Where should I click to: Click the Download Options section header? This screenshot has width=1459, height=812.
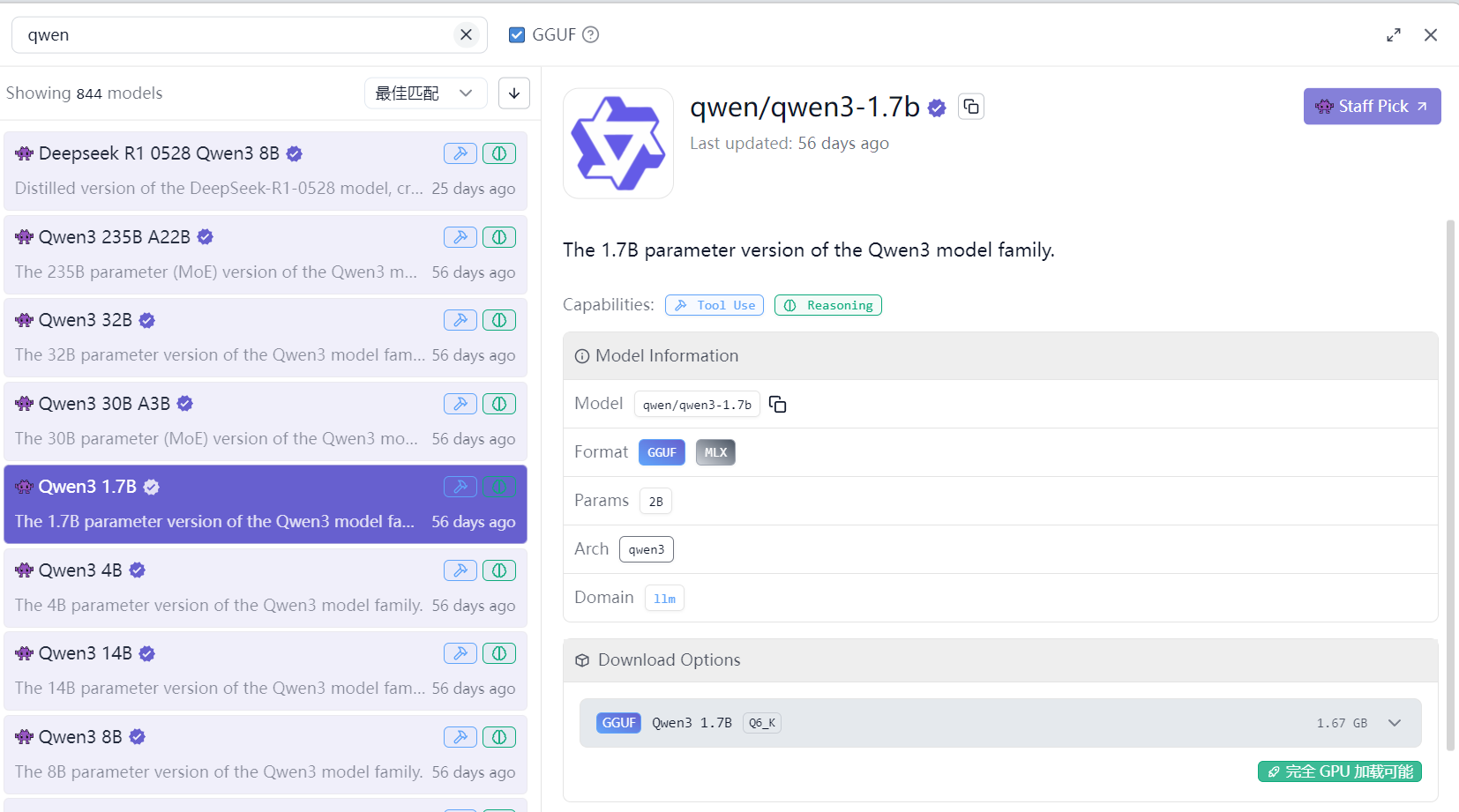click(1000, 660)
